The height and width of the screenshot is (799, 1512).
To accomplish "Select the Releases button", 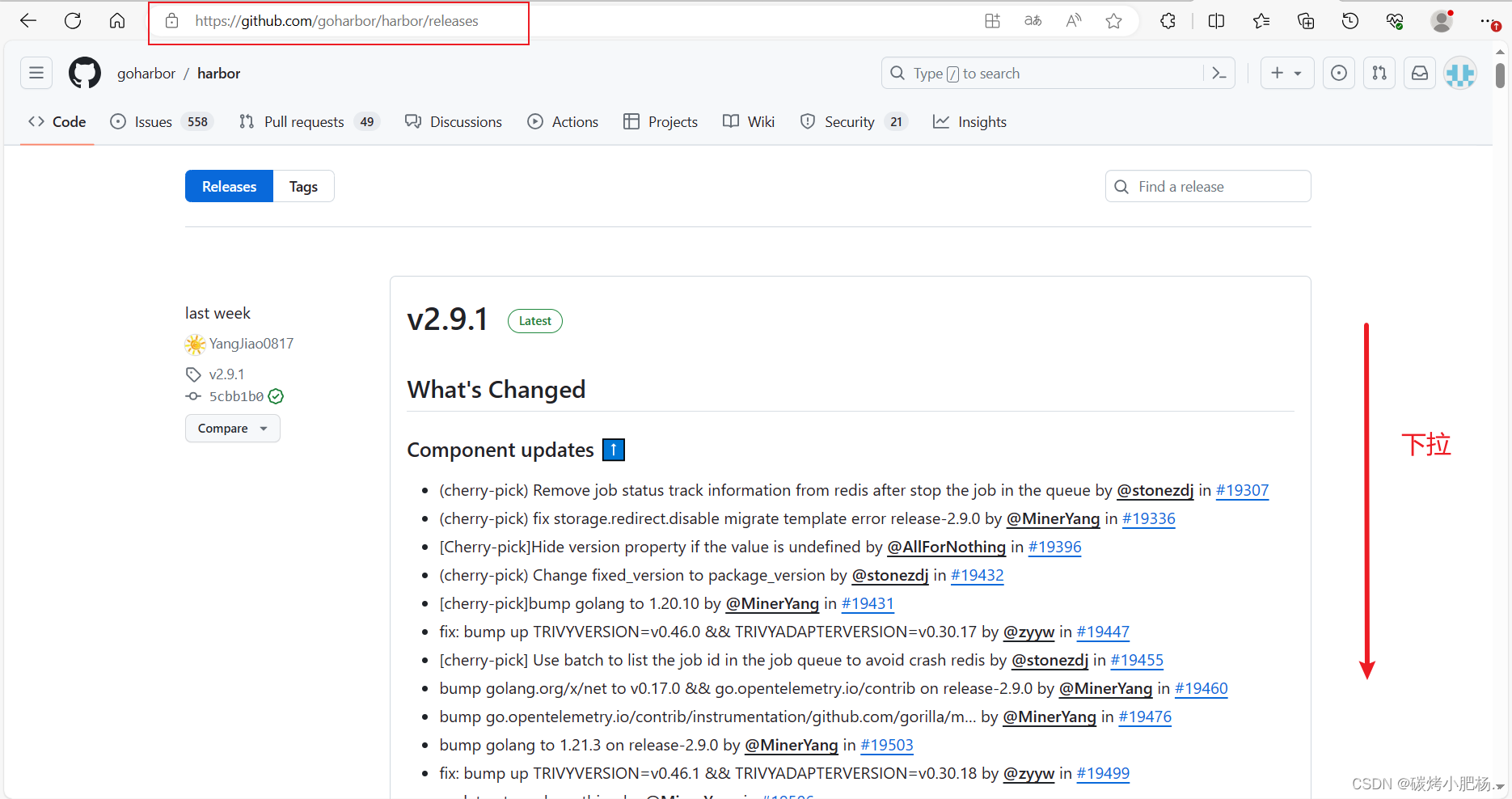I will (229, 186).
